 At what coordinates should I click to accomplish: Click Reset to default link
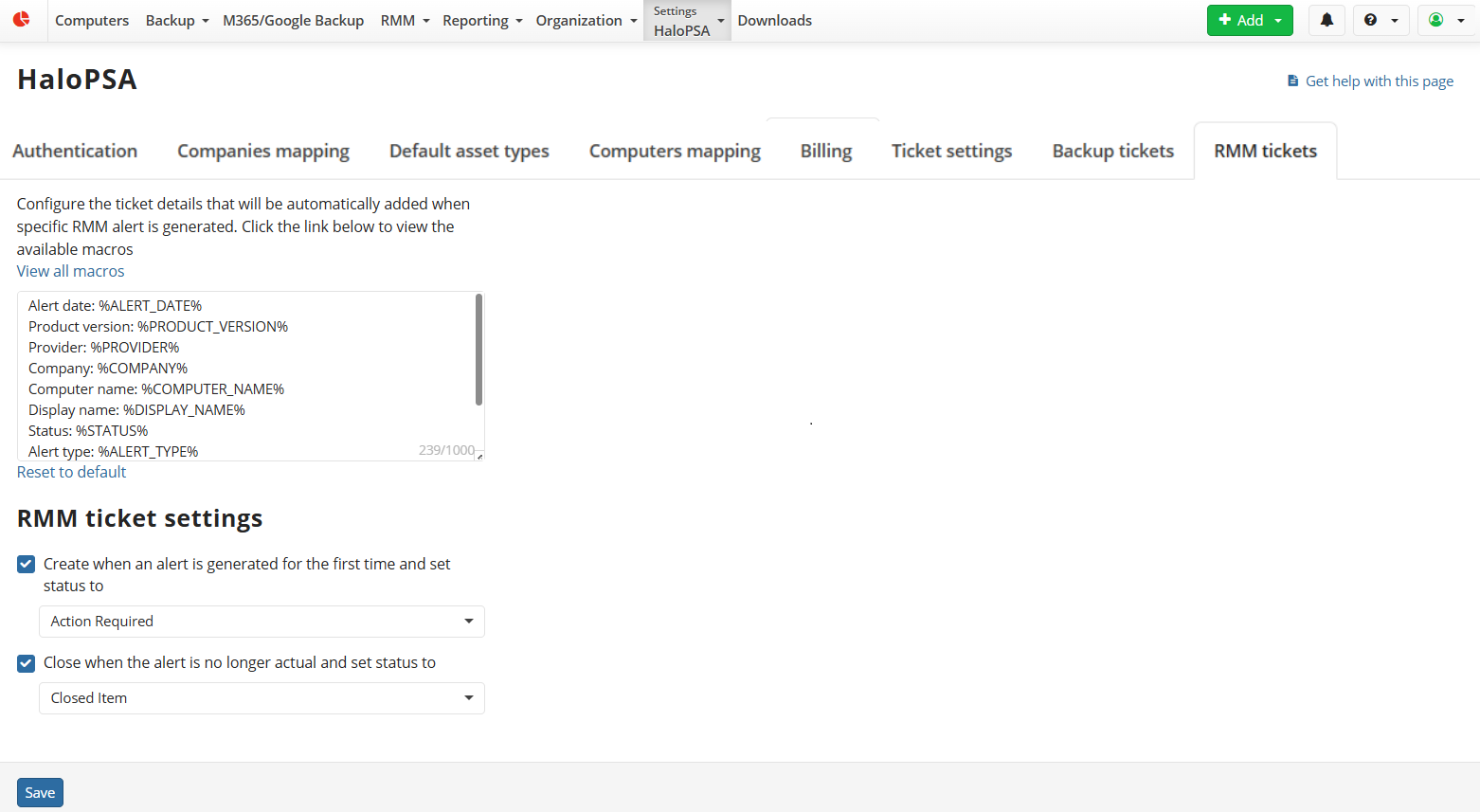point(72,472)
